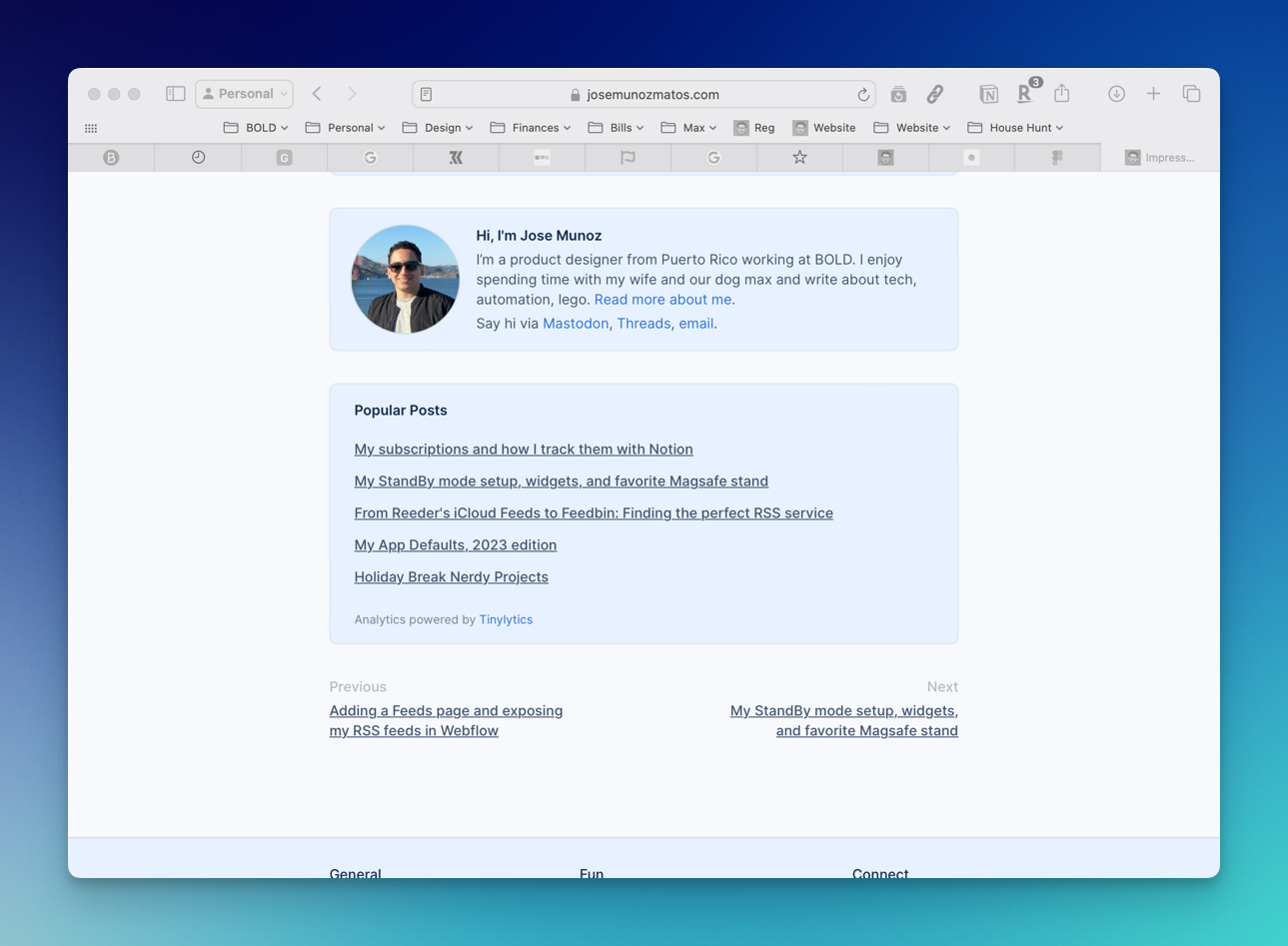Open the Mastodon link
The height and width of the screenshot is (946, 1288).
point(576,324)
